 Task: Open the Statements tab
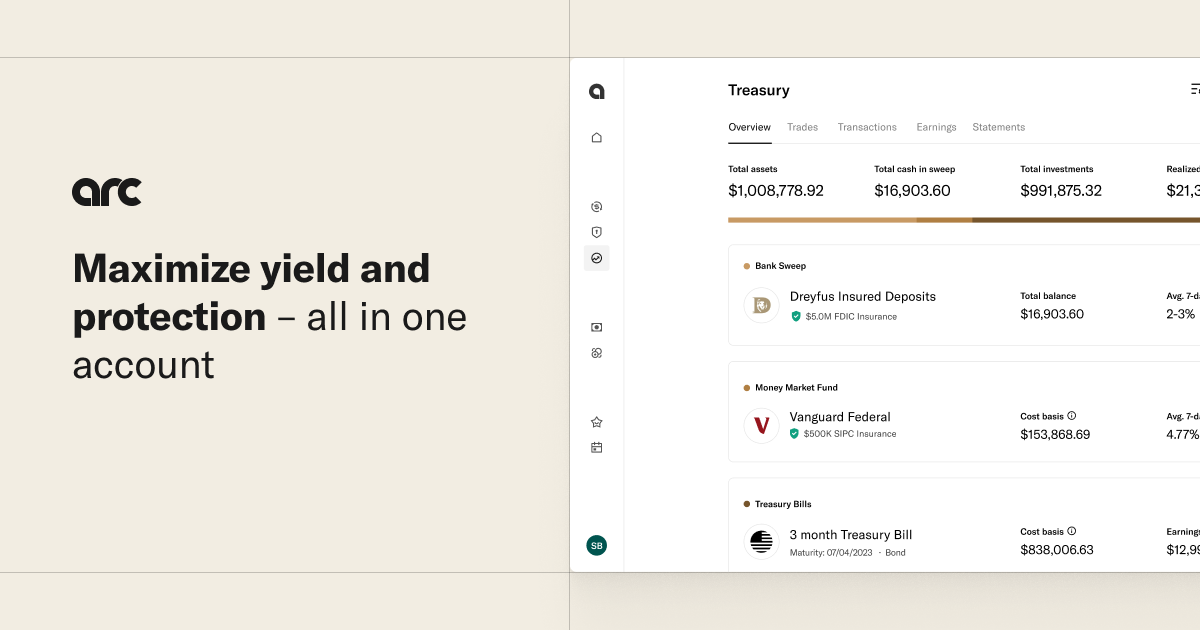click(x=998, y=127)
